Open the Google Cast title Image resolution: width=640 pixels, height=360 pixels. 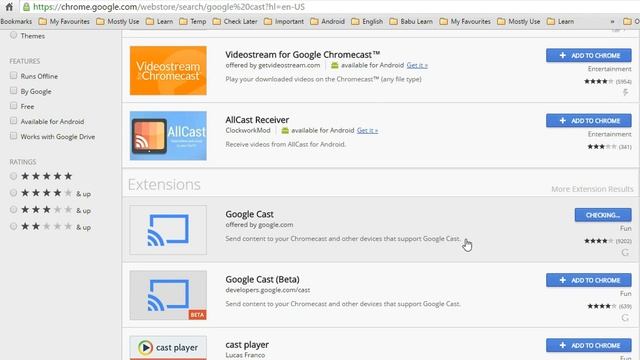point(249,214)
